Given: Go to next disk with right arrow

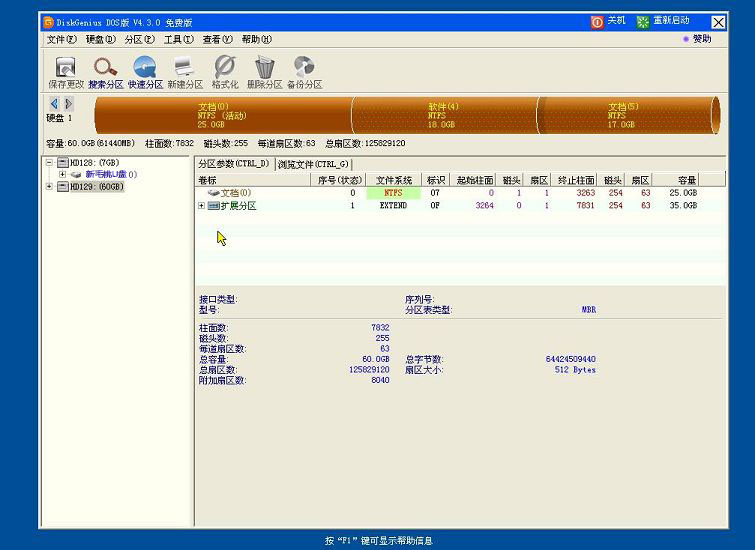Looking at the screenshot, I should 68,104.
